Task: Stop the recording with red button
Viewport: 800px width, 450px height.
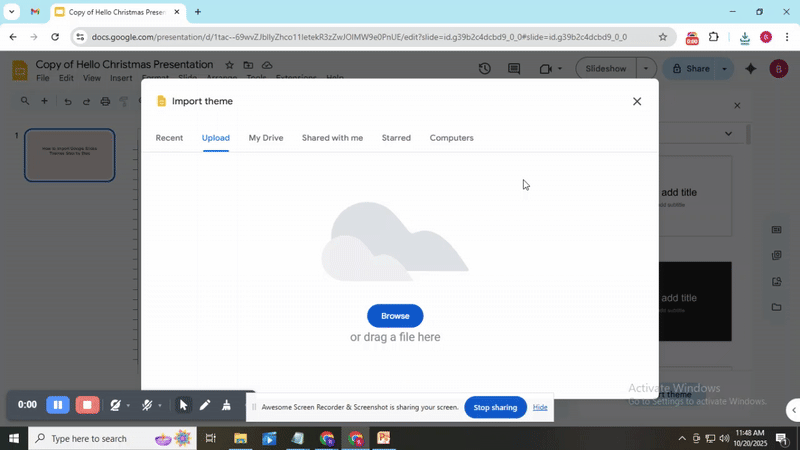Action: click(x=88, y=405)
